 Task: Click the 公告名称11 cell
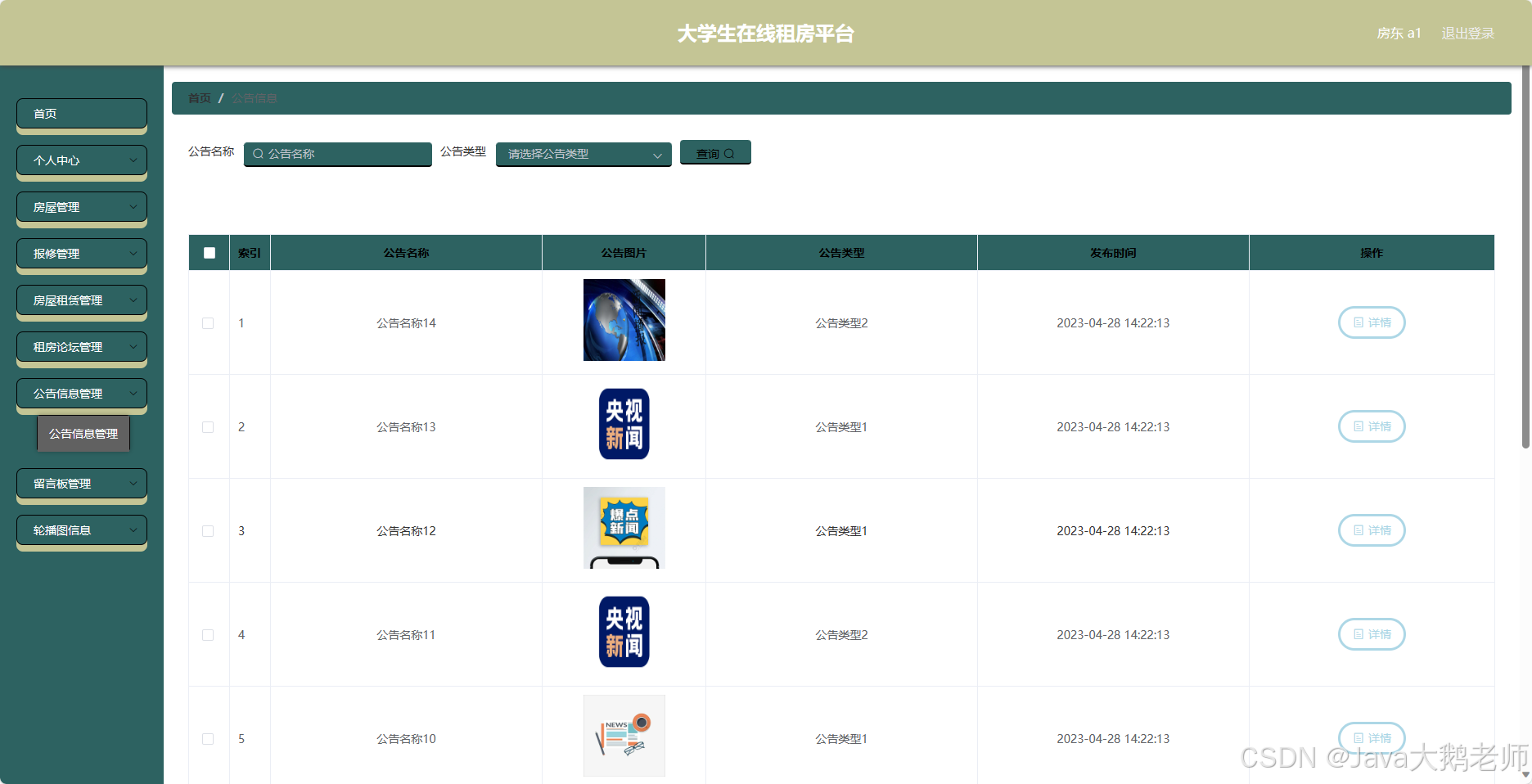[x=407, y=635]
